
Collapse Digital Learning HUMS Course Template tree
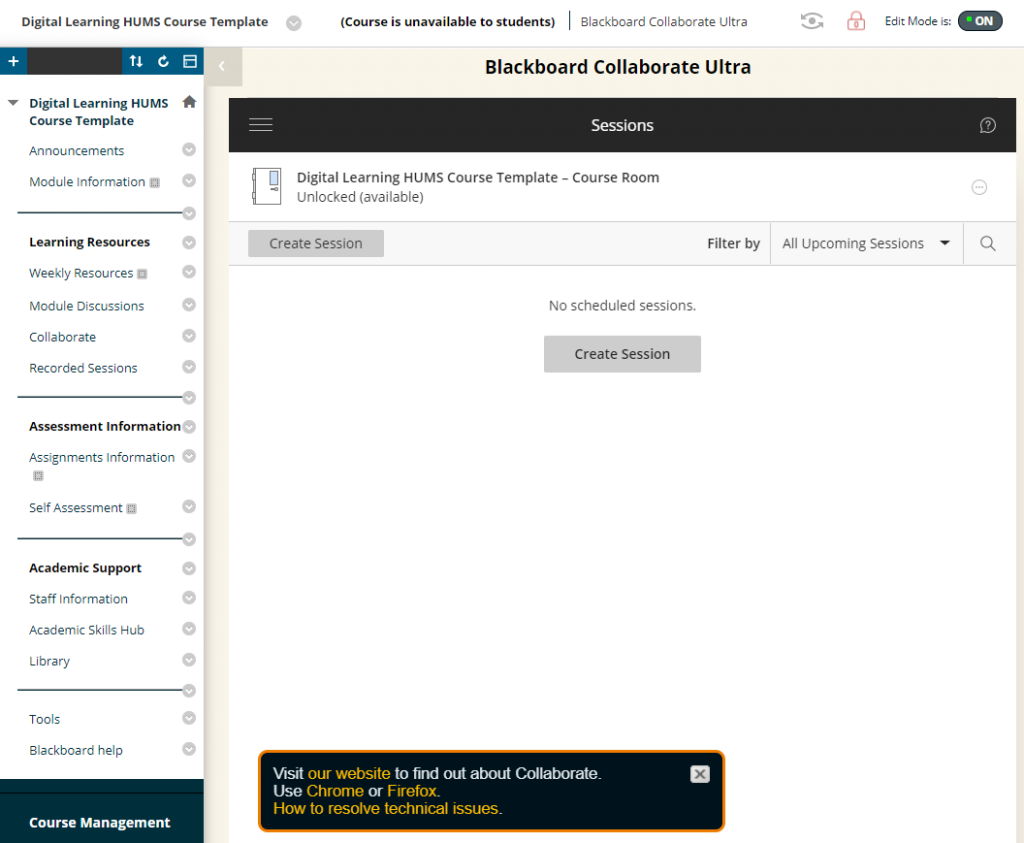click(13, 103)
